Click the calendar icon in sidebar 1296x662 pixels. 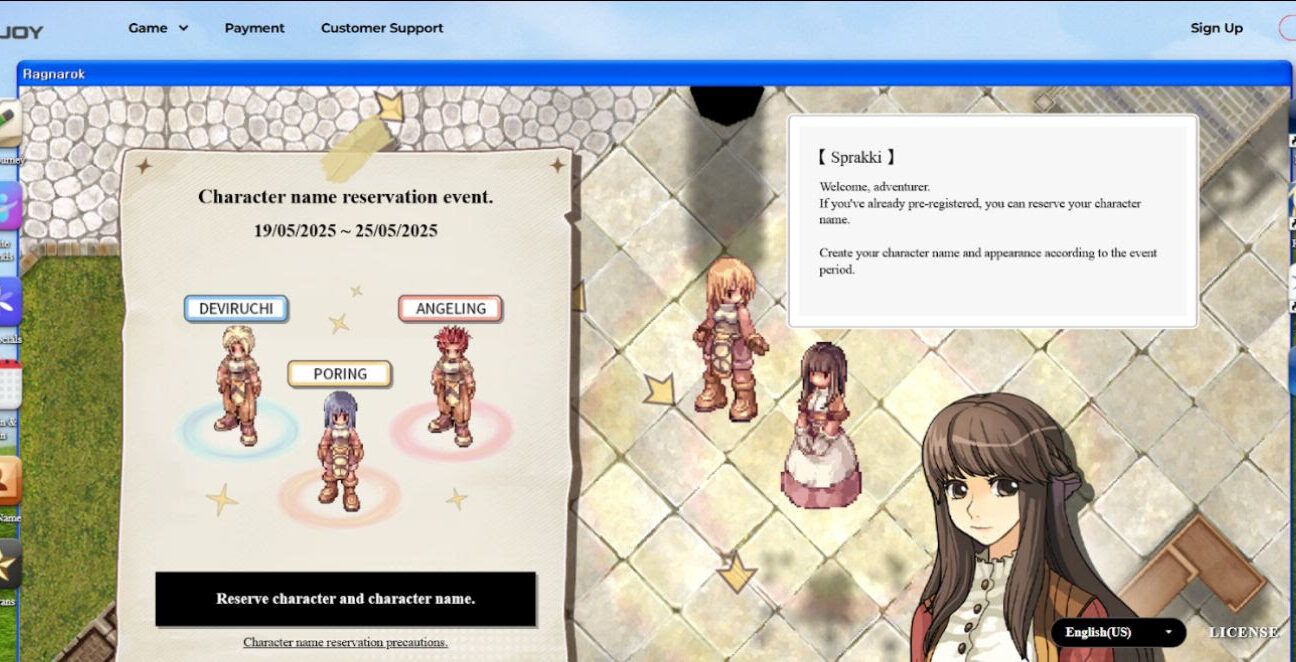click(x=9, y=385)
